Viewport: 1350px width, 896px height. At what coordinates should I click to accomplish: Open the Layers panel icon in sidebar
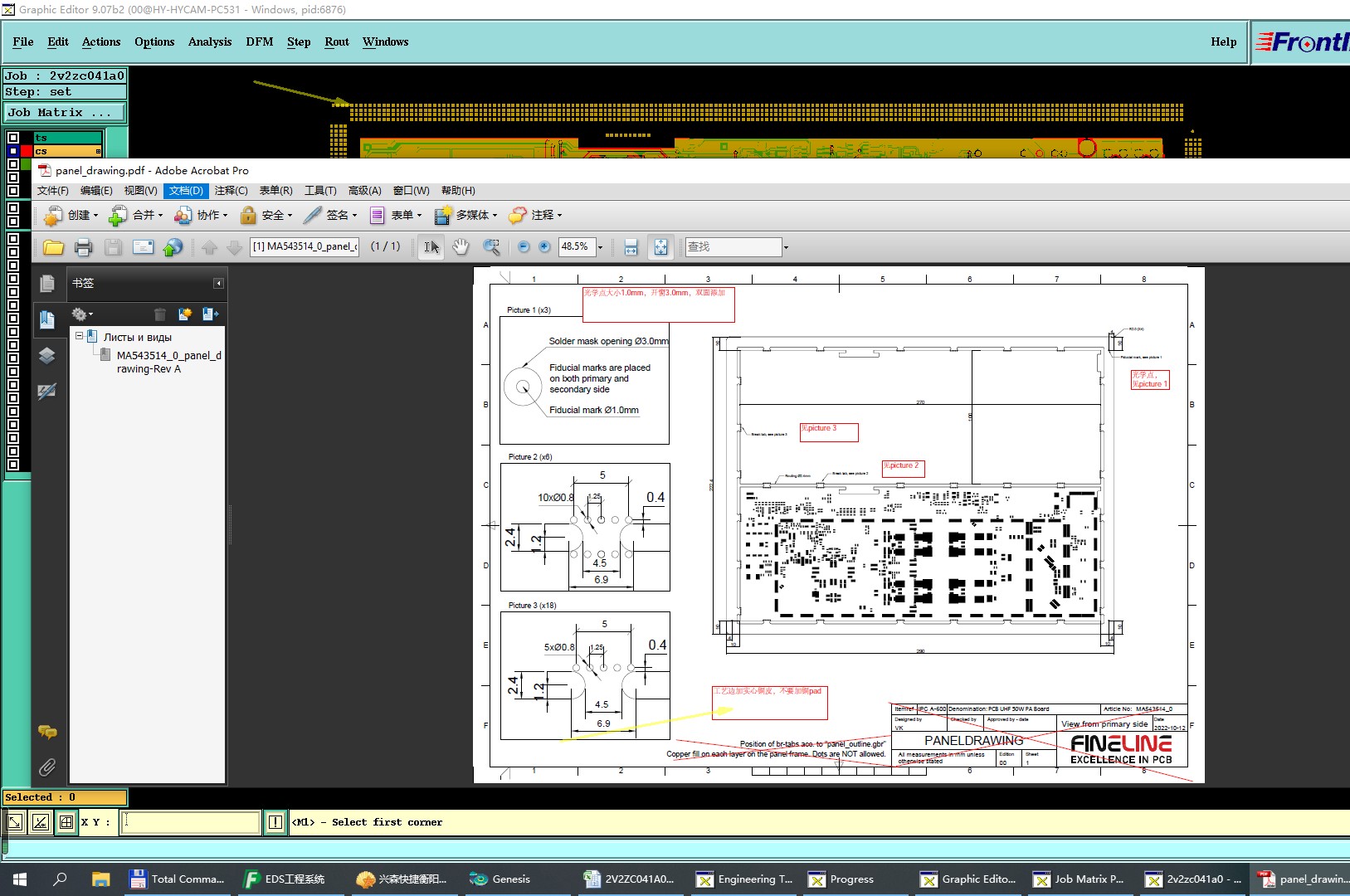click(x=46, y=355)
